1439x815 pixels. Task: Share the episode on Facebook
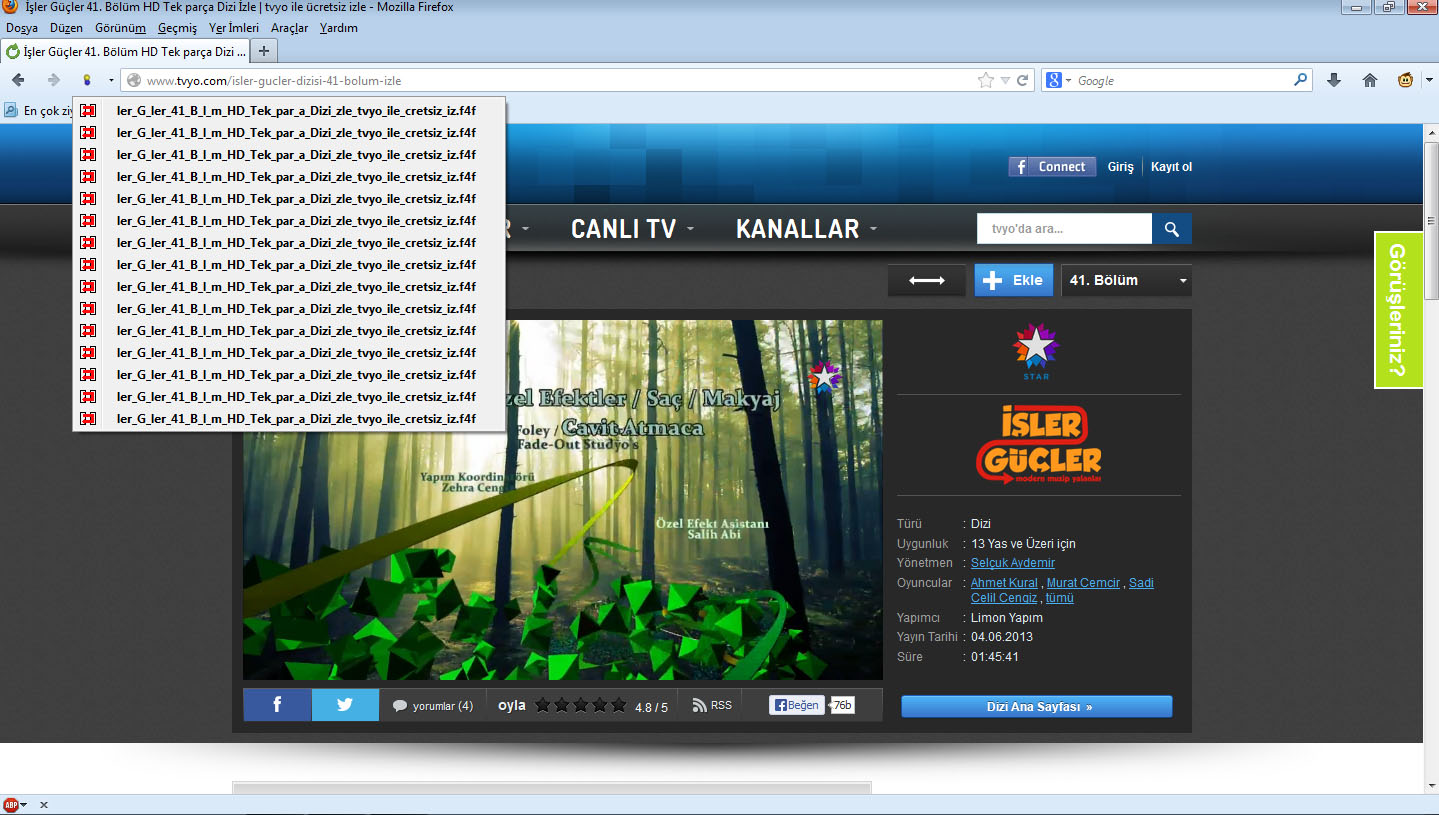coord(277,705)
